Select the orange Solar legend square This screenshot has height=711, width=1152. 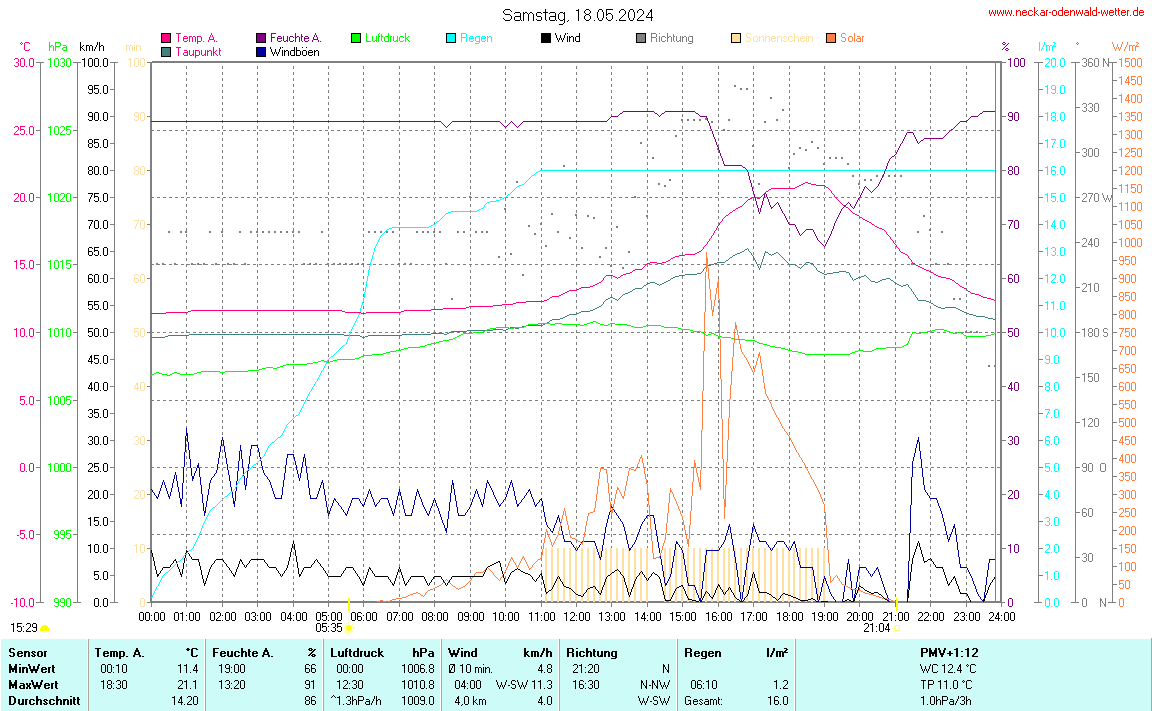(x=831, y=38)
